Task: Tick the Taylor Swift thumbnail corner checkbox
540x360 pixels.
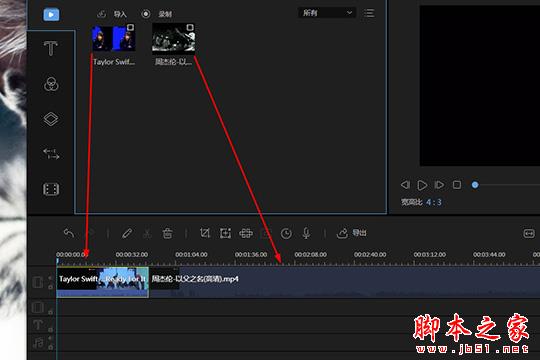Action: coord(131,28)
